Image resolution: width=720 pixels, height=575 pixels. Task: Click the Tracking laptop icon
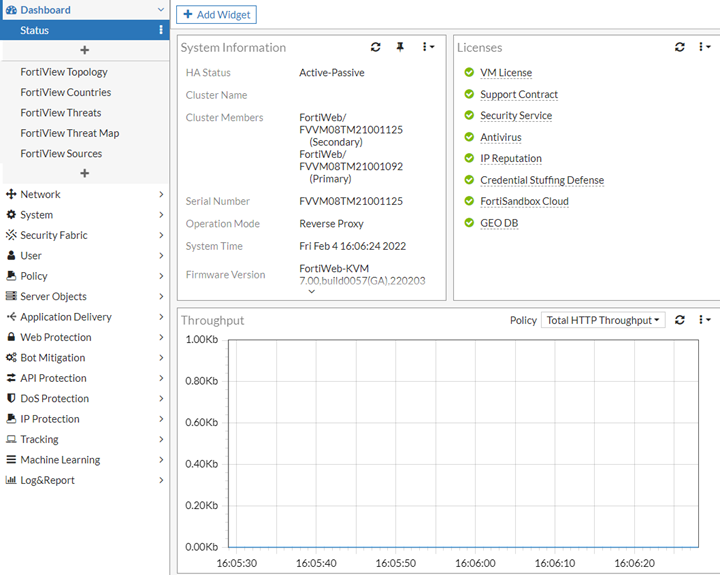click(11, 439)
